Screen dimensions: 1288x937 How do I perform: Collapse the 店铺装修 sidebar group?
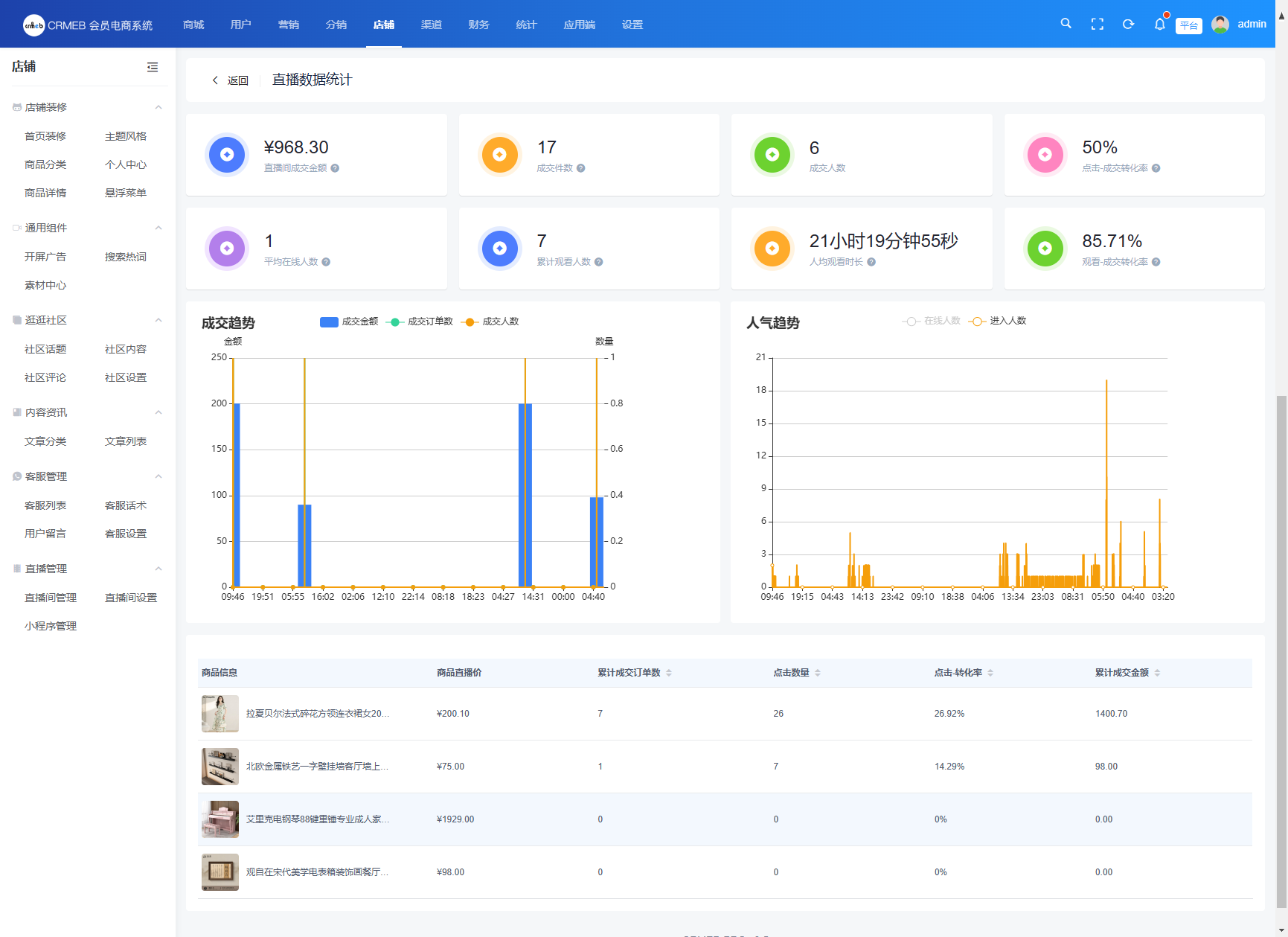(x=158, y=107)
